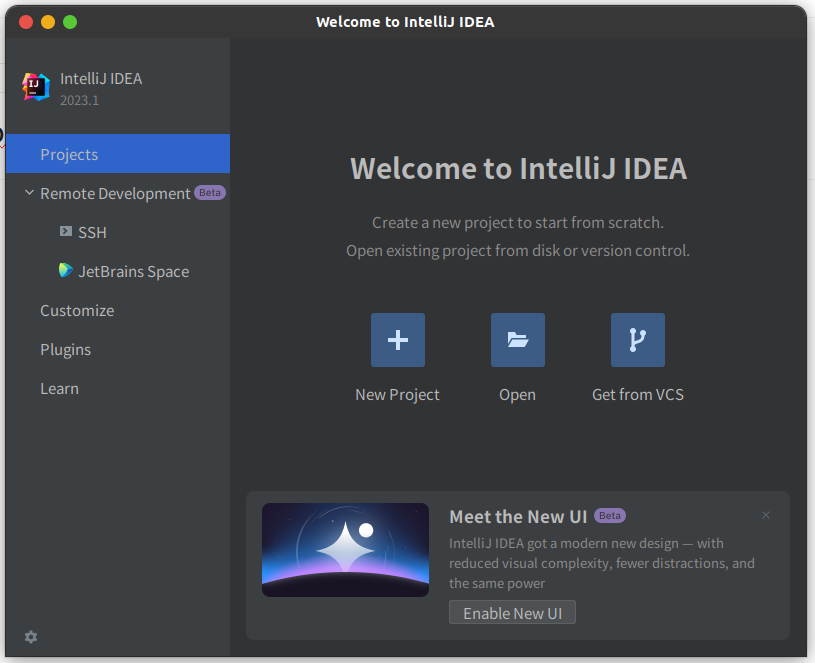
Task: Open the New Project creation dialog
Action: click(x=397, y=340)
